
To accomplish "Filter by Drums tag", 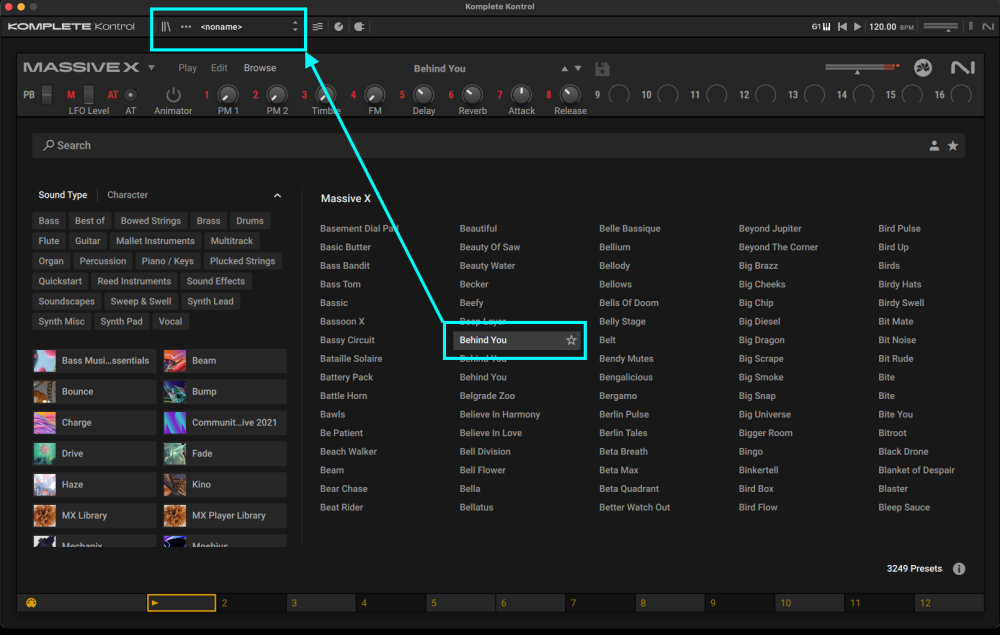I will (x=250, y=221).
